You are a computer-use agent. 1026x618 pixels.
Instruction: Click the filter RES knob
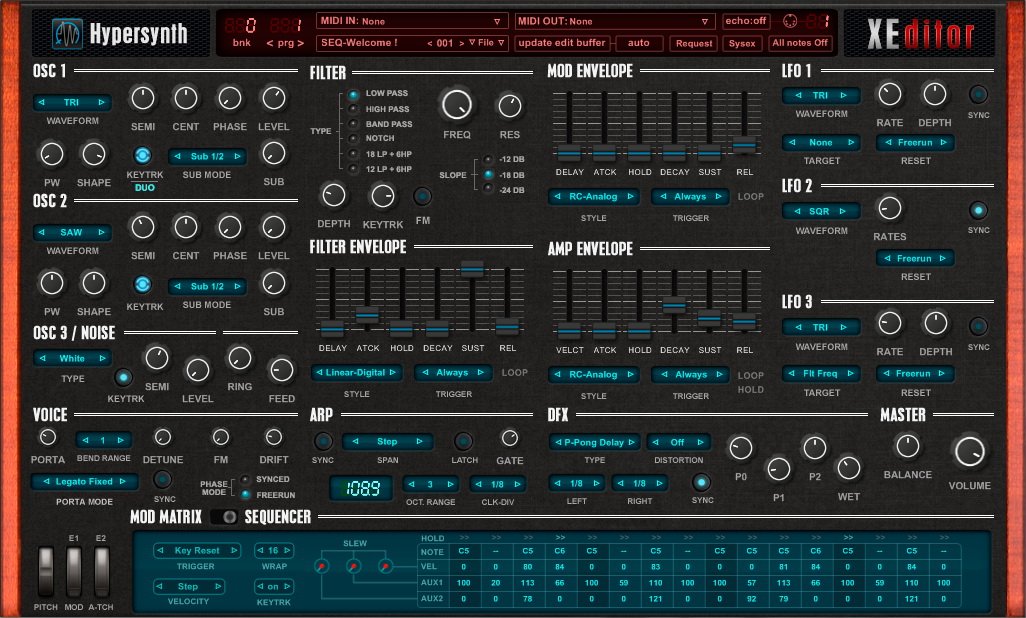pos(510,105)
